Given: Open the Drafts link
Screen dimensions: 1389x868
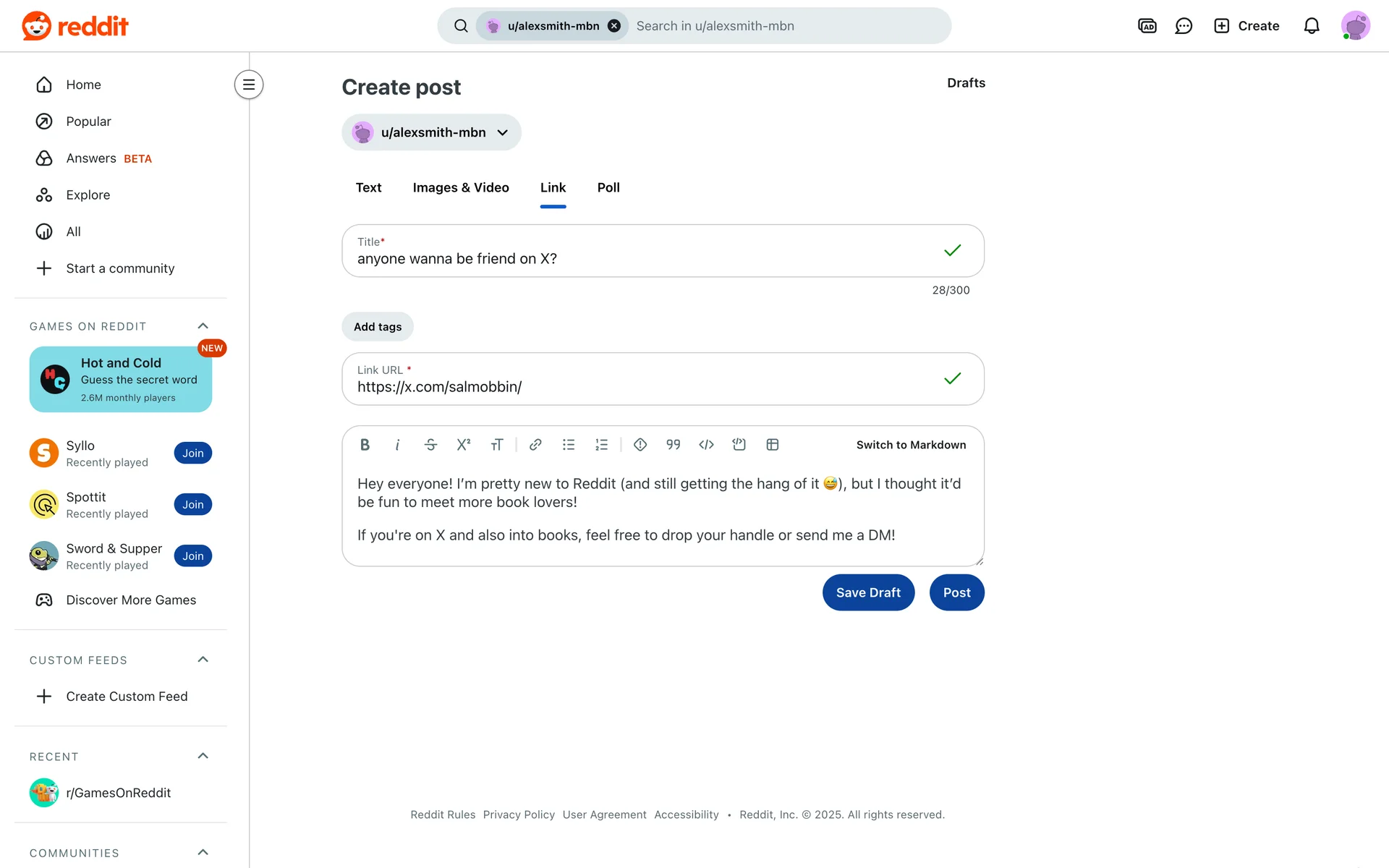Looking at the screenshot, I should point(966,83).
